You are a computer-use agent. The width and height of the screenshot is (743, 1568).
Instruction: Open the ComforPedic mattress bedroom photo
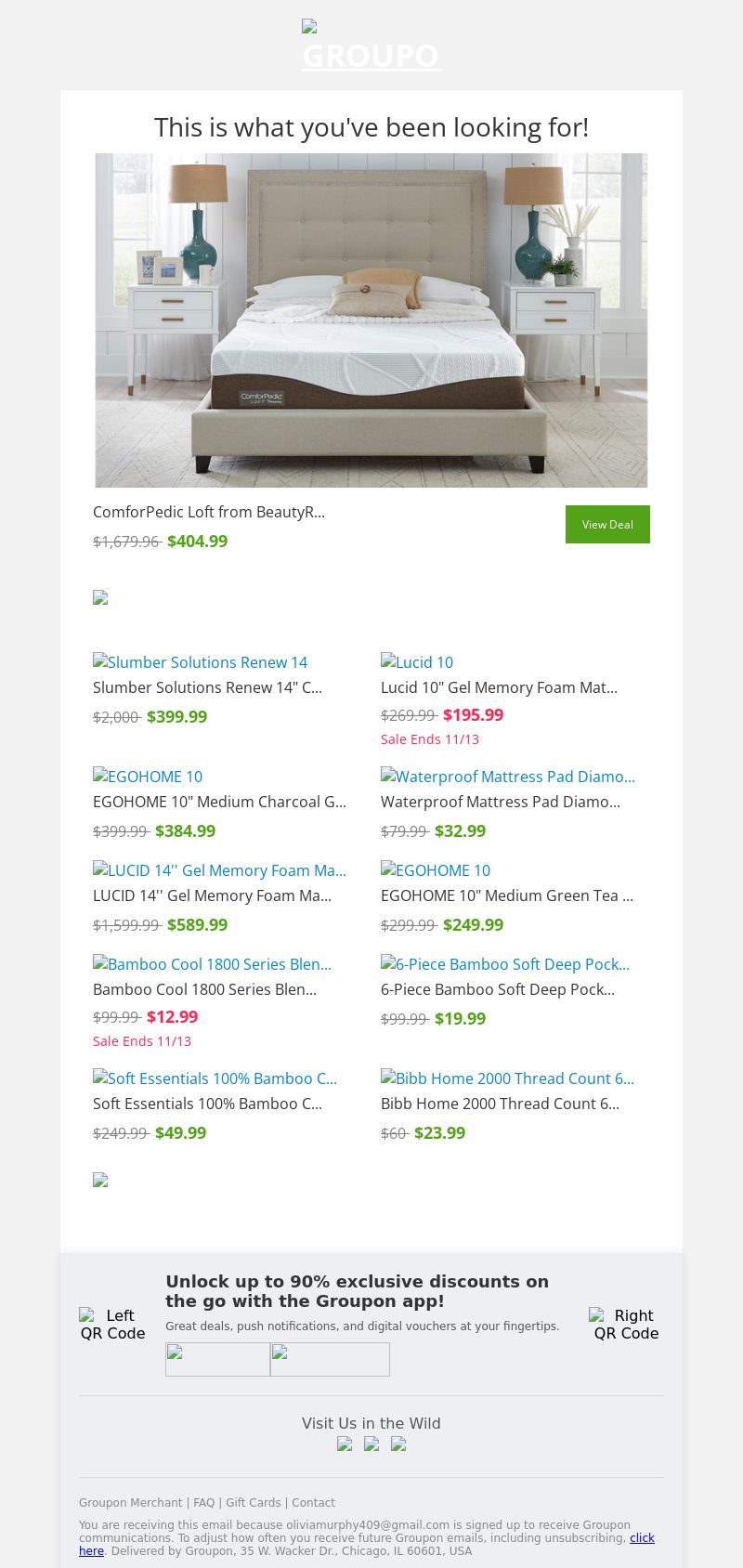371,320
